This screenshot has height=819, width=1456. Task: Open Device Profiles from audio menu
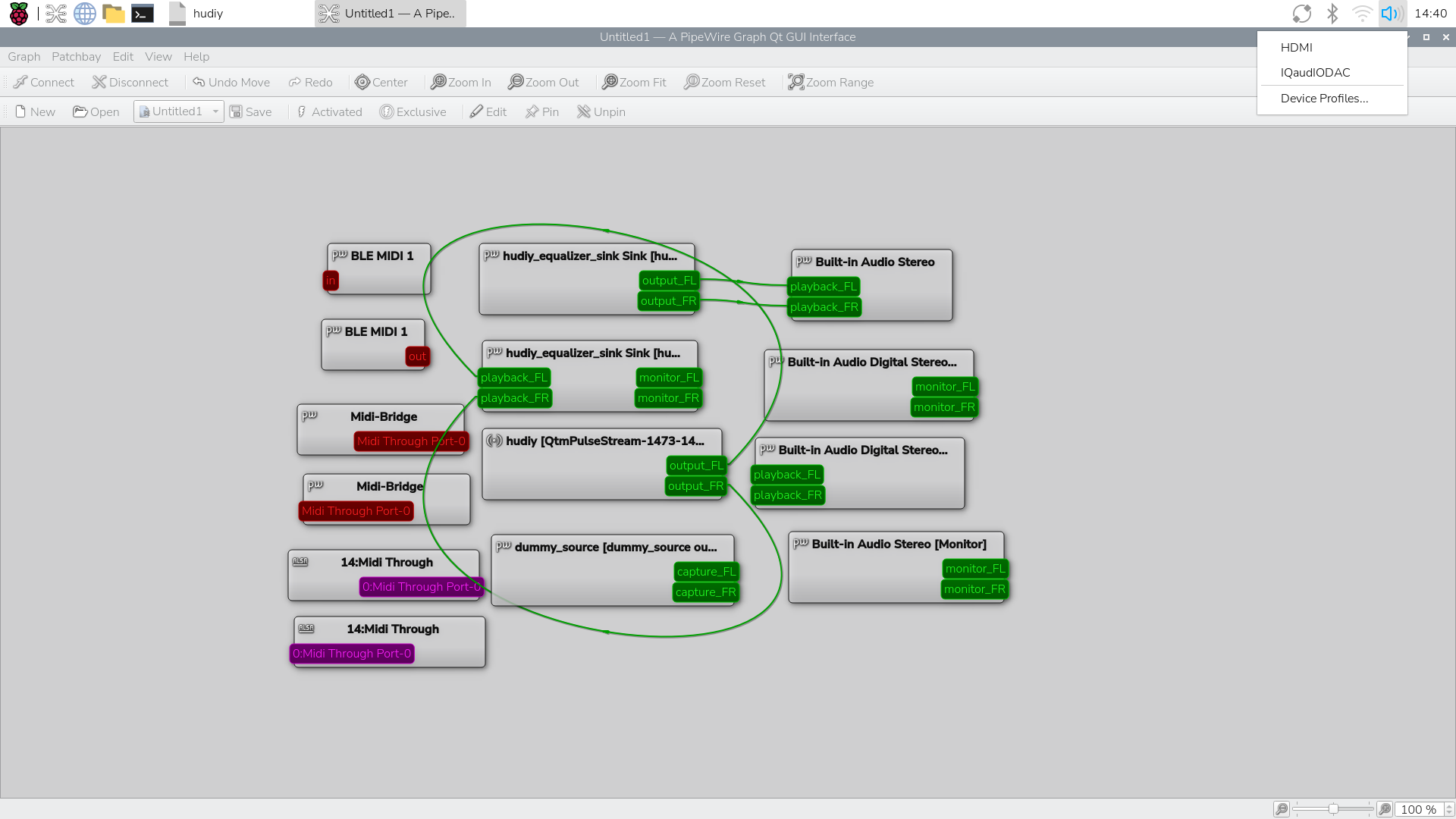coord(1324,99)
